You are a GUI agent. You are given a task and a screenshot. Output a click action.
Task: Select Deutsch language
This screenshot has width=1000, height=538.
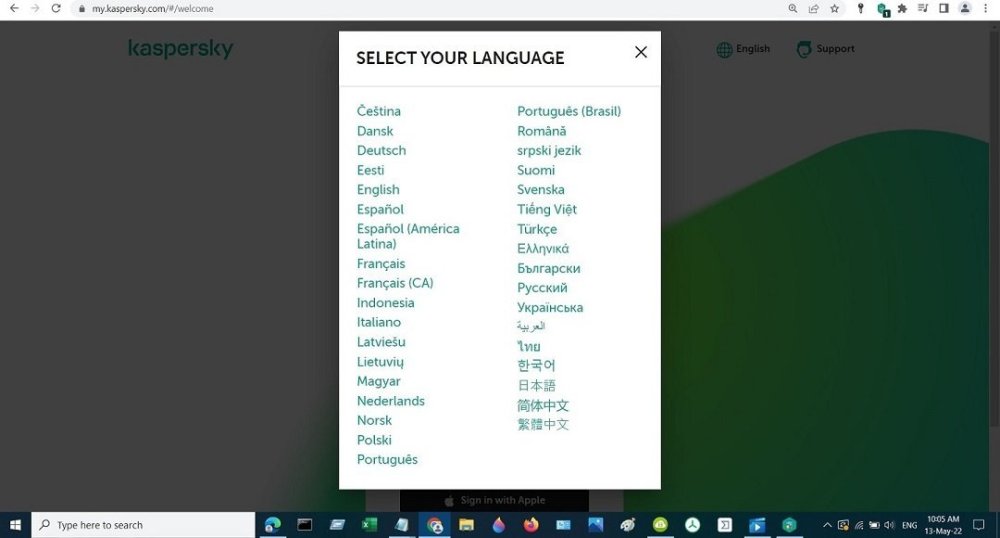click(x=381, y=150)
